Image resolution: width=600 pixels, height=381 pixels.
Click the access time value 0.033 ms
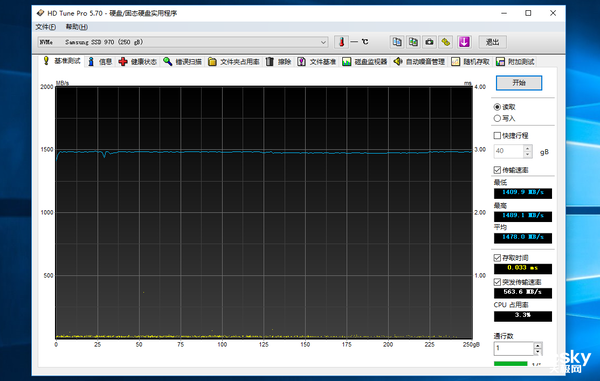click(523, 268)
